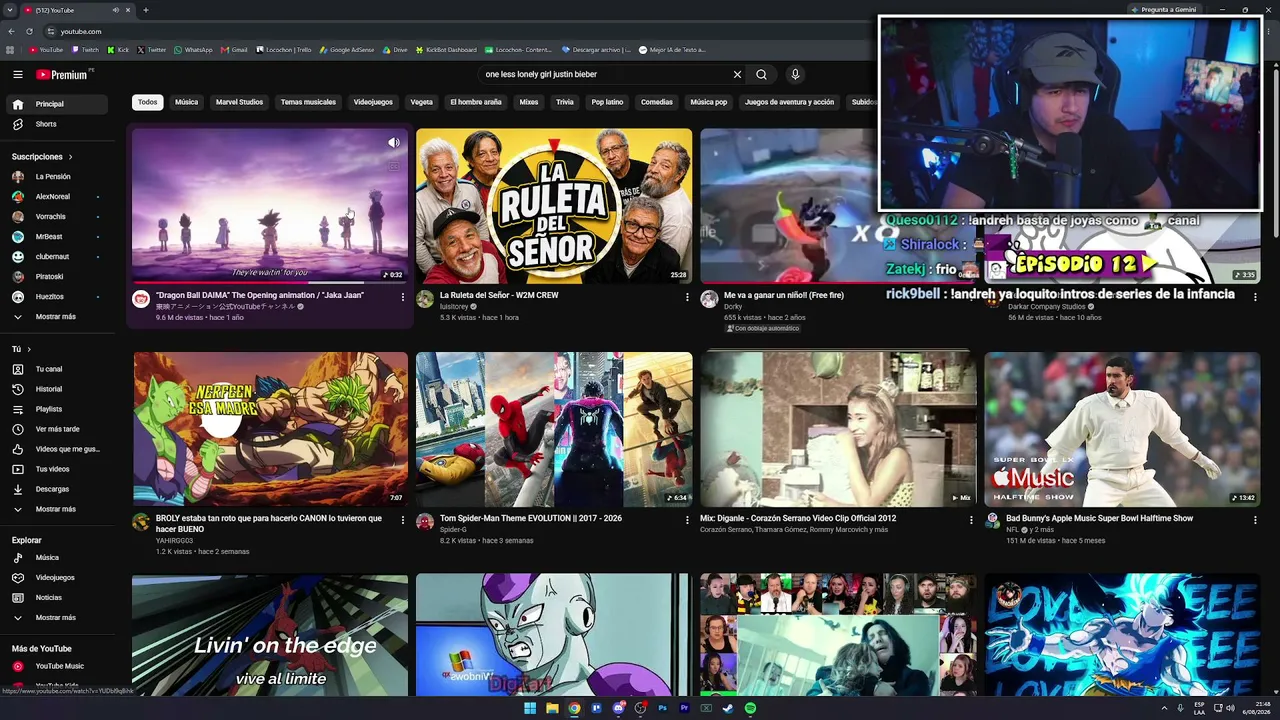Viewport: 1280px width, 720px height.
Task: Select the Todos filter chip
Action: [x=148, y=102]
